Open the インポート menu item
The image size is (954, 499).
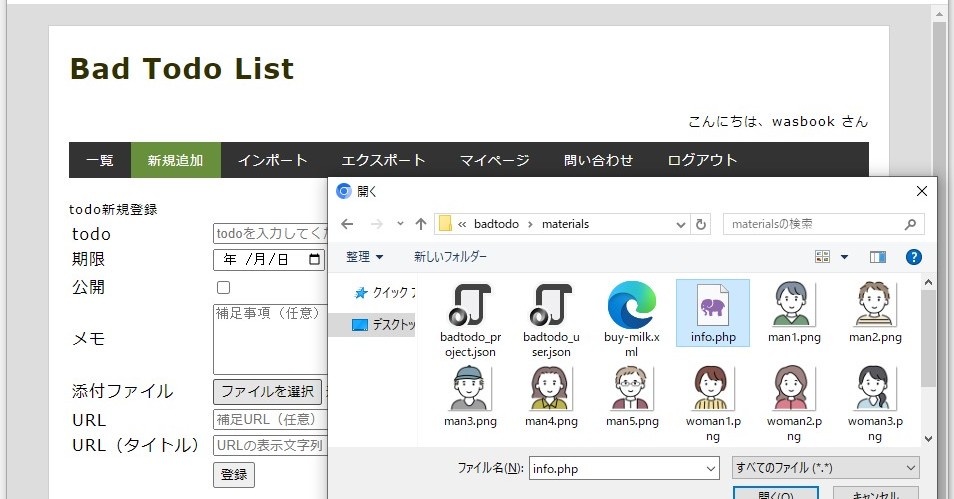pyautogui.click(x=272, y=160)
